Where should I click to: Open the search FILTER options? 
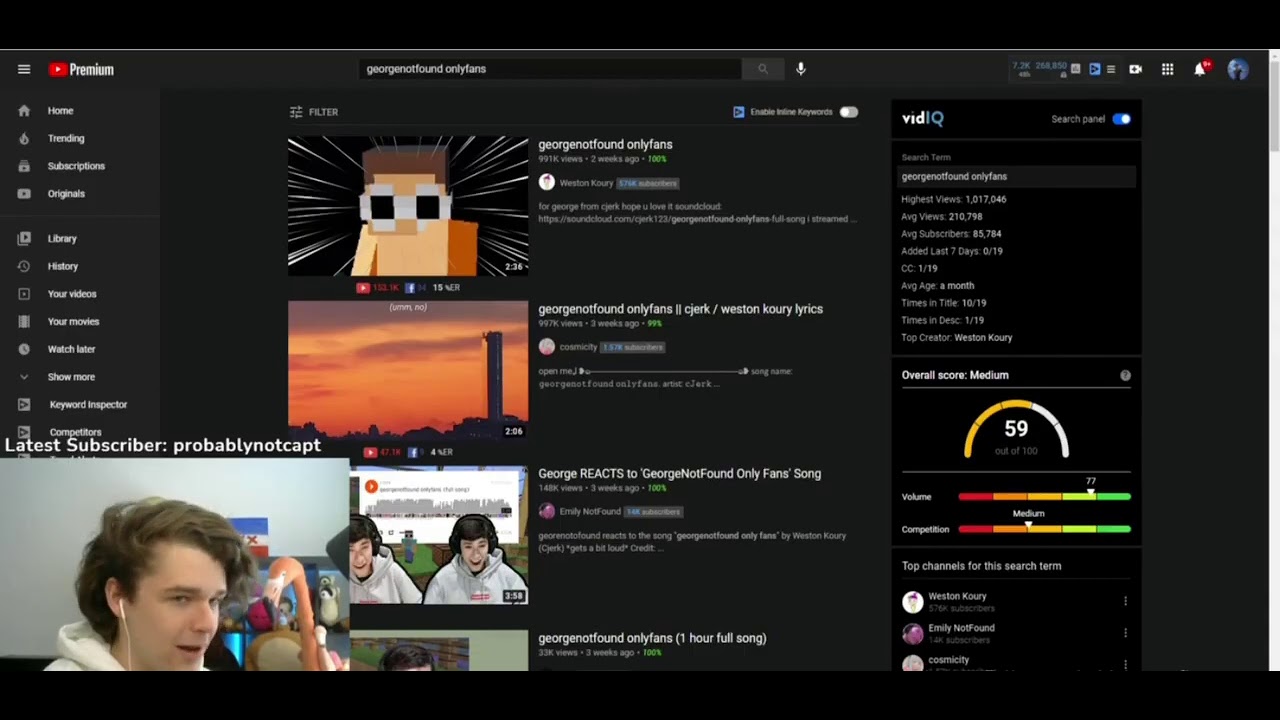314,112
